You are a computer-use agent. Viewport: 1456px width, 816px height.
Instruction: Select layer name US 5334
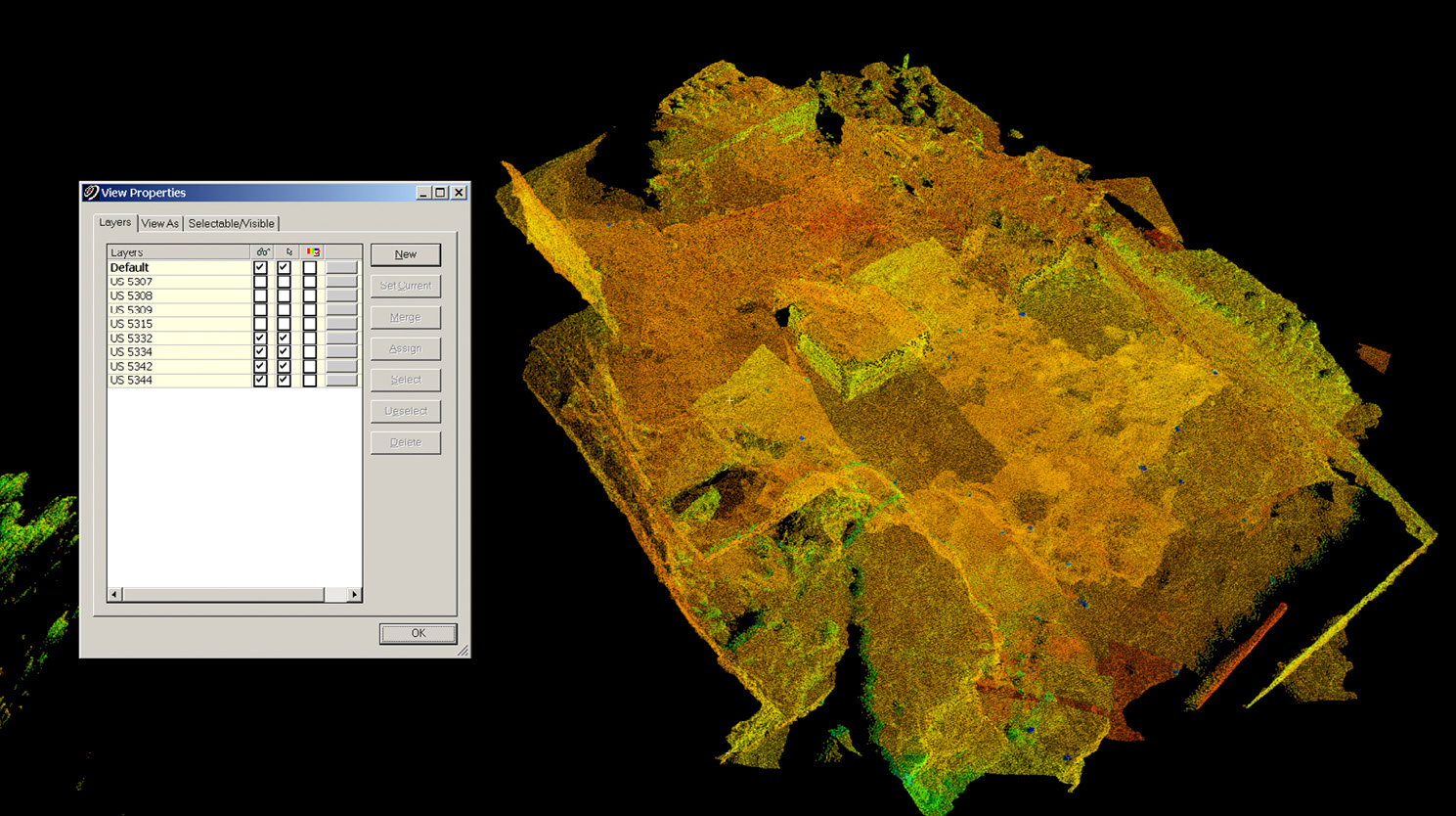pyautogui.click(x=131, y=352)
